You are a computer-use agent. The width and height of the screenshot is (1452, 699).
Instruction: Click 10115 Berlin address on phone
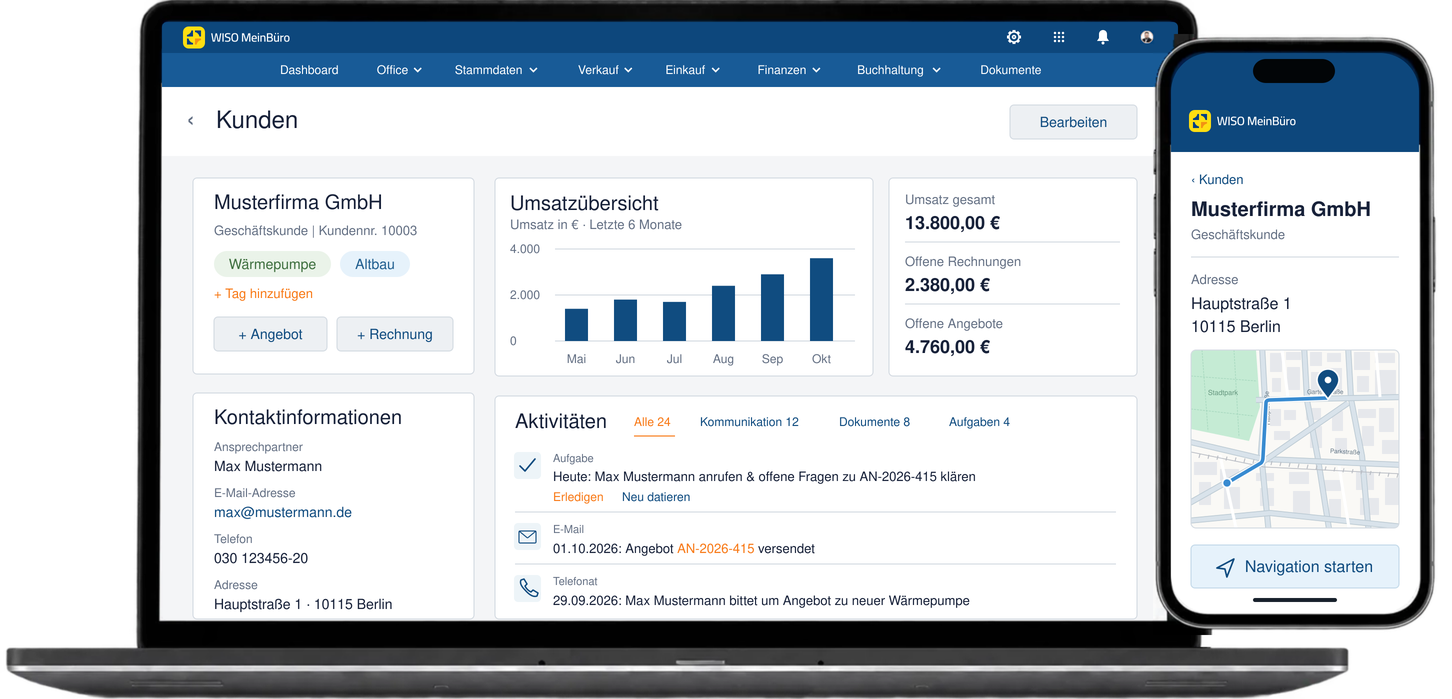pos(1235,327)
